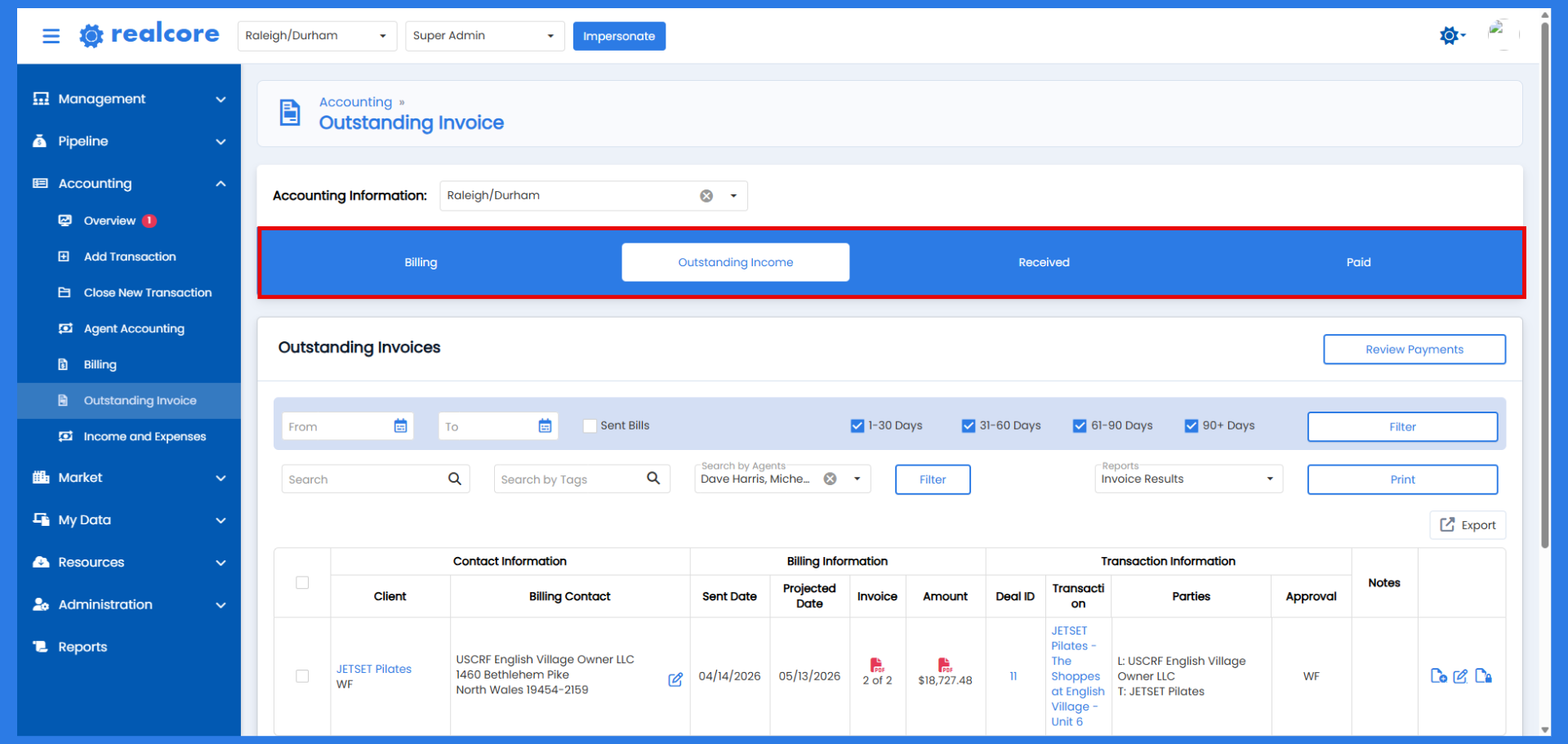
Task: Open the Raleigh/Durham market dropdown in header
Action: [x=317, y=36]
